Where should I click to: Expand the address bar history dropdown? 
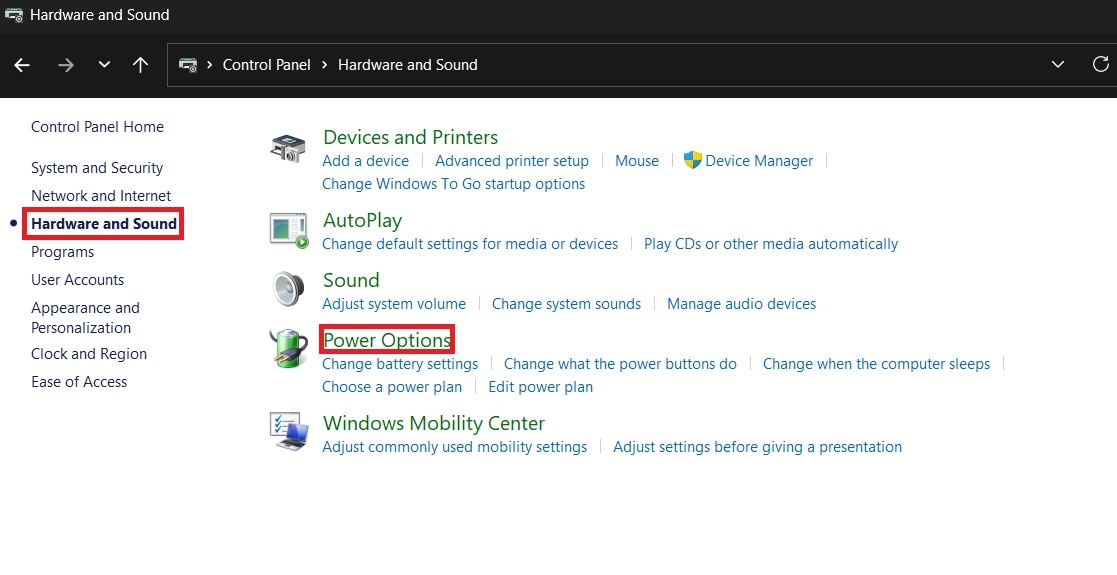pos(1058,65)
